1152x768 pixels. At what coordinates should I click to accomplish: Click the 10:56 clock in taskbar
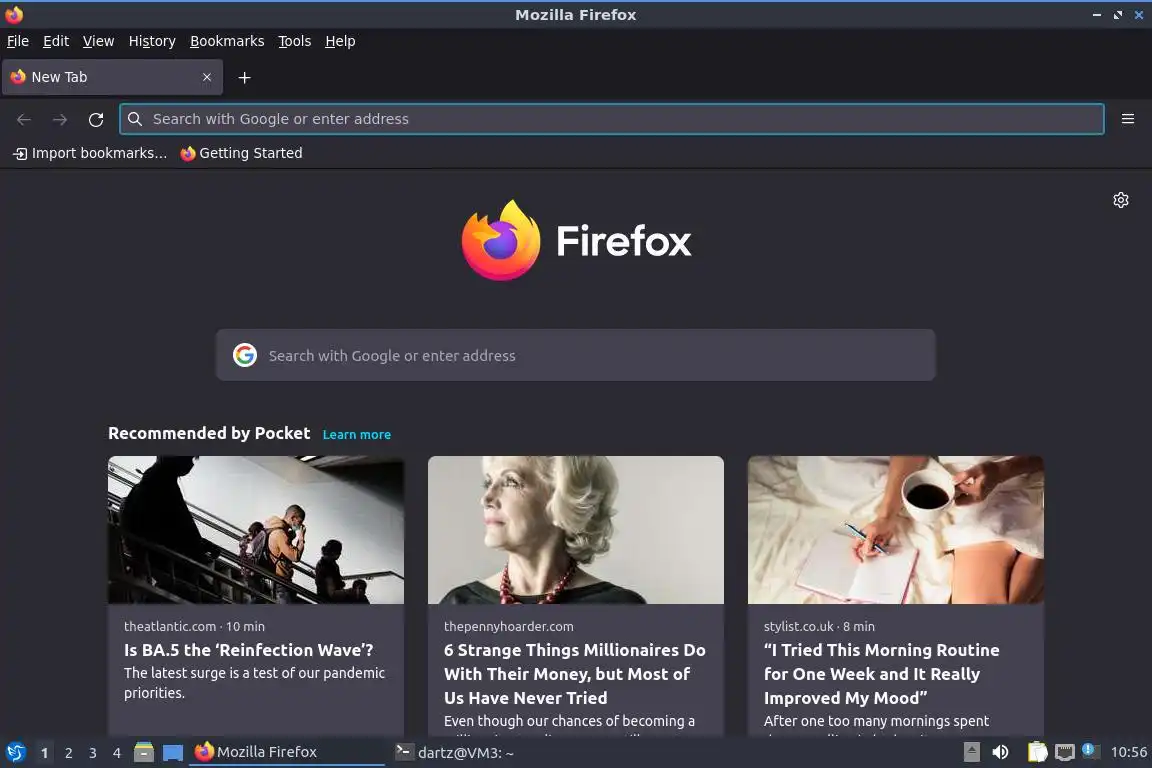point(1128,752)
